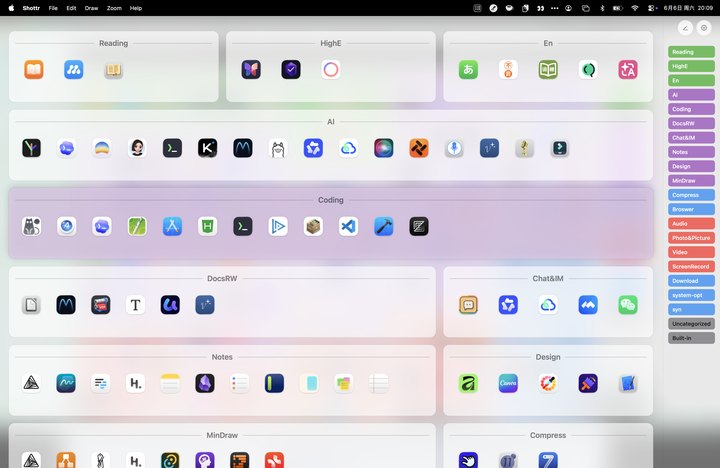The height and width of the screenshot is (468, 720).
Task: Launch WeChat in the Chat&IM section
Action: (x=628, y=305)
